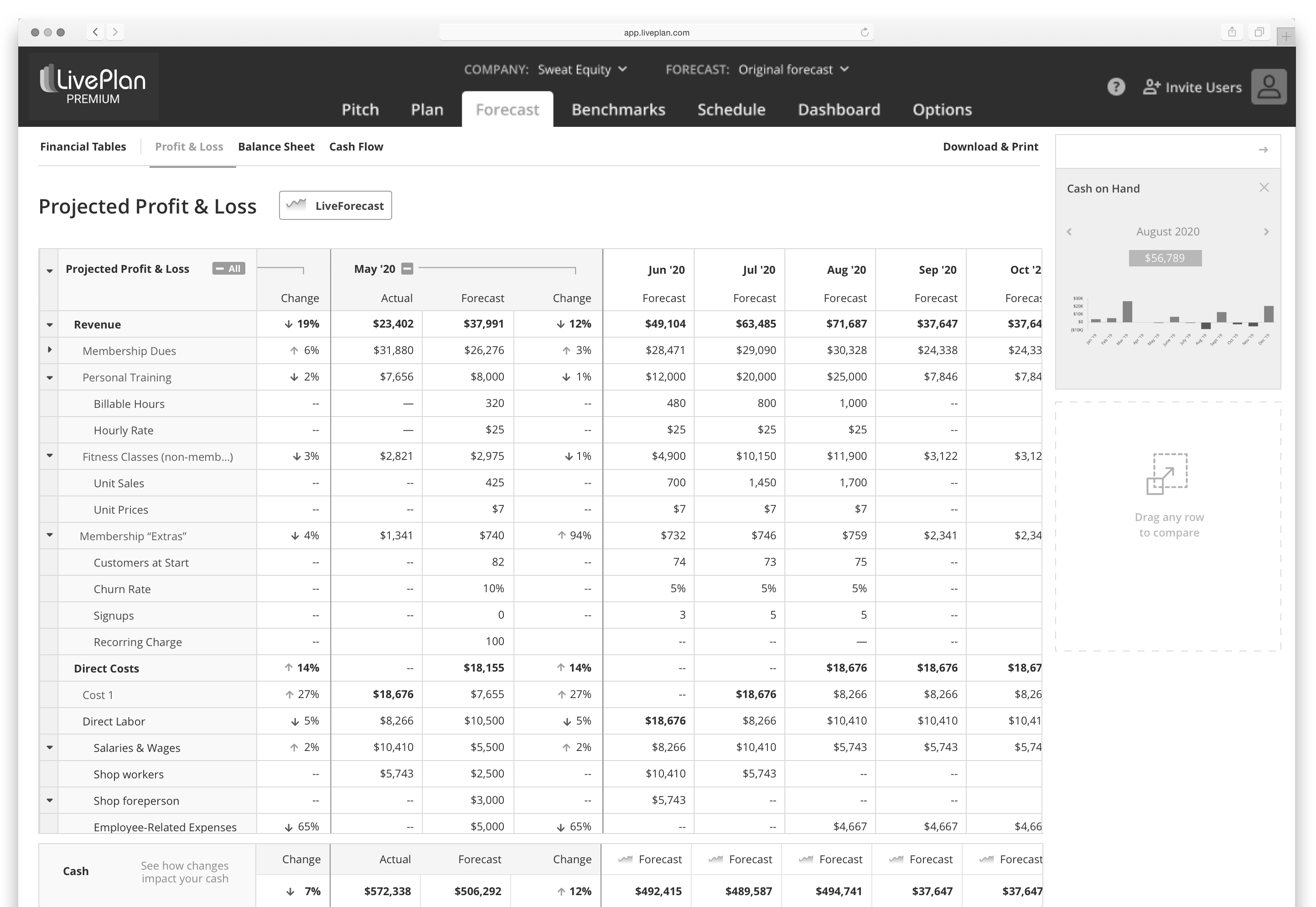
Task: Collapse the May '20 column group minus icon
Action: 407,269
